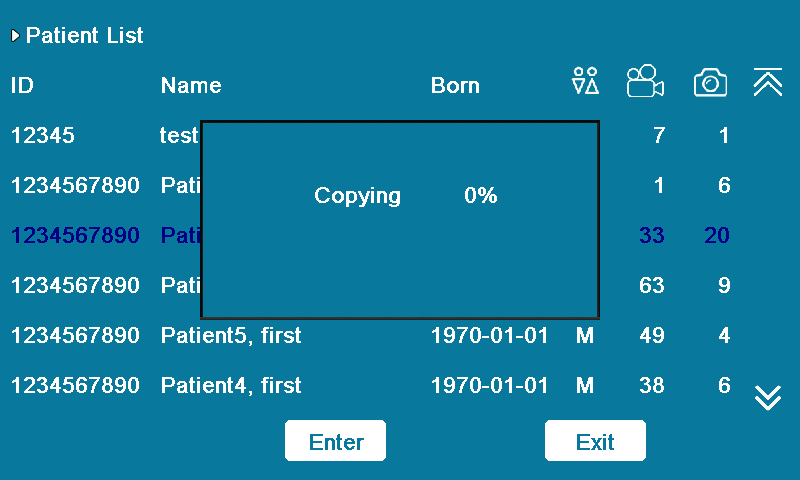Click the Born column header
Viewport: 800px width, 480px height.
455,86
